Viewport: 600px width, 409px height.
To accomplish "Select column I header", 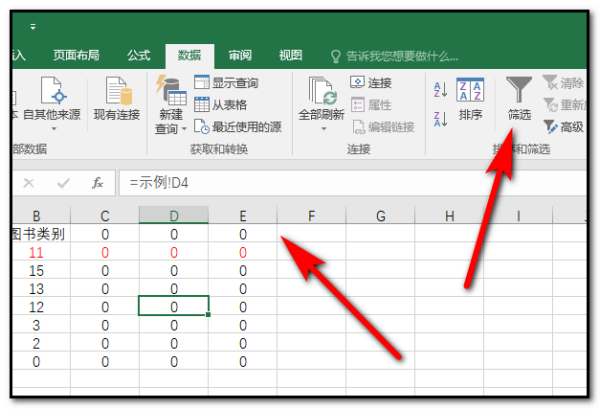I will tap(518, 216).
